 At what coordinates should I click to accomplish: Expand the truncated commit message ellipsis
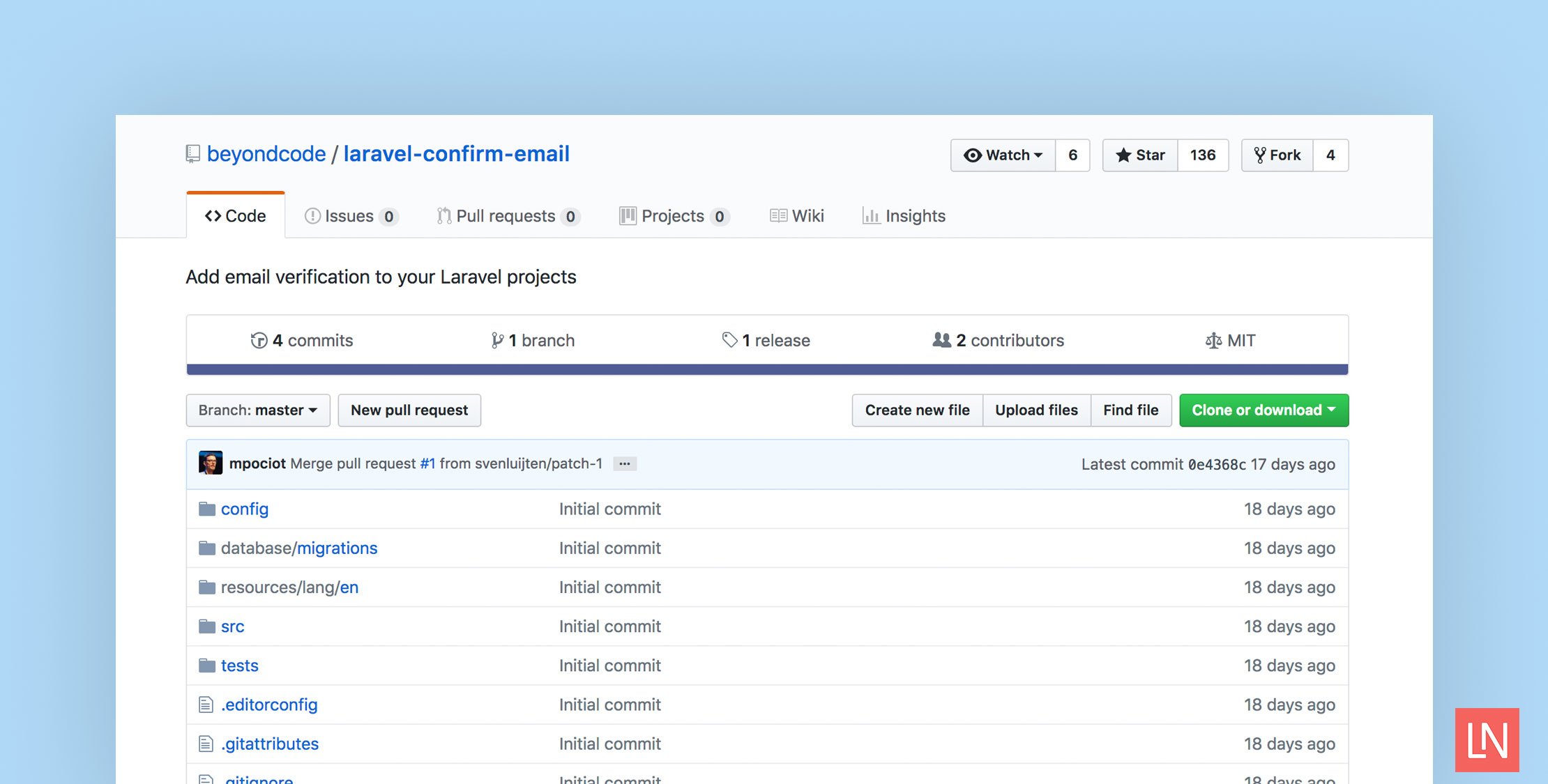[x=625, y=463]
